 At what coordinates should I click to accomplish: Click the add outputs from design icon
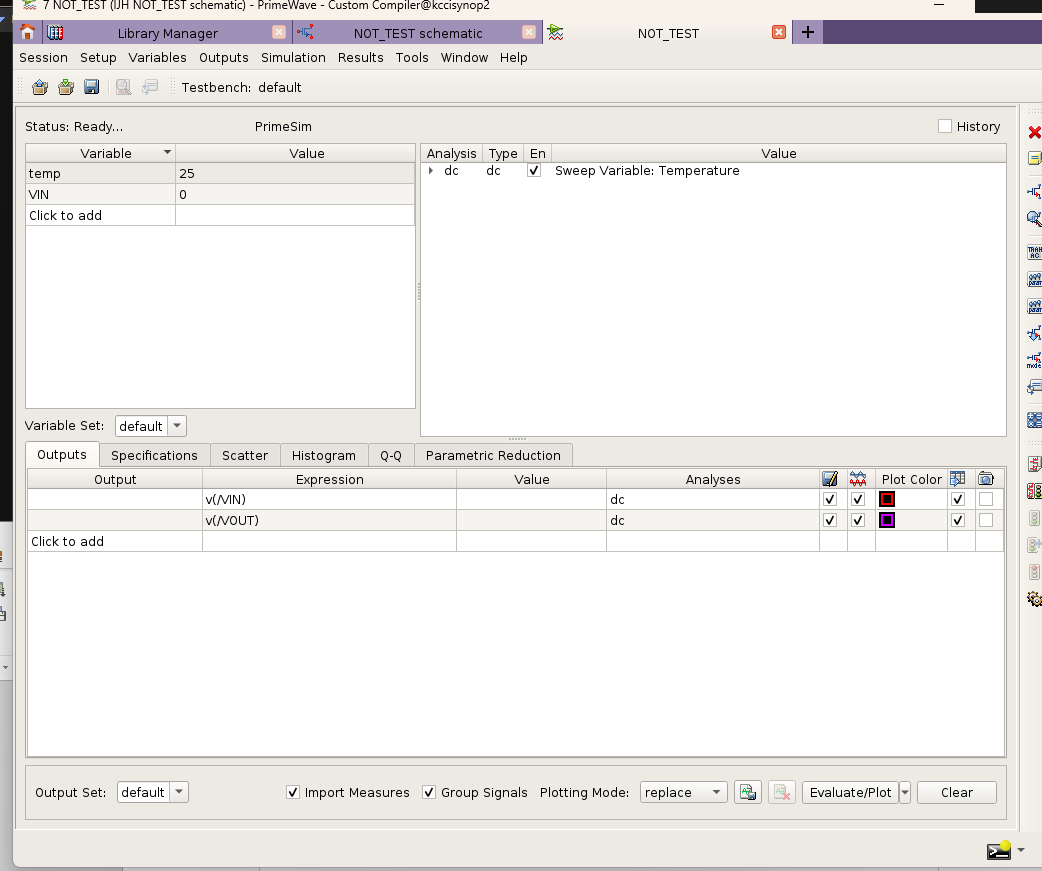[748, 792]
